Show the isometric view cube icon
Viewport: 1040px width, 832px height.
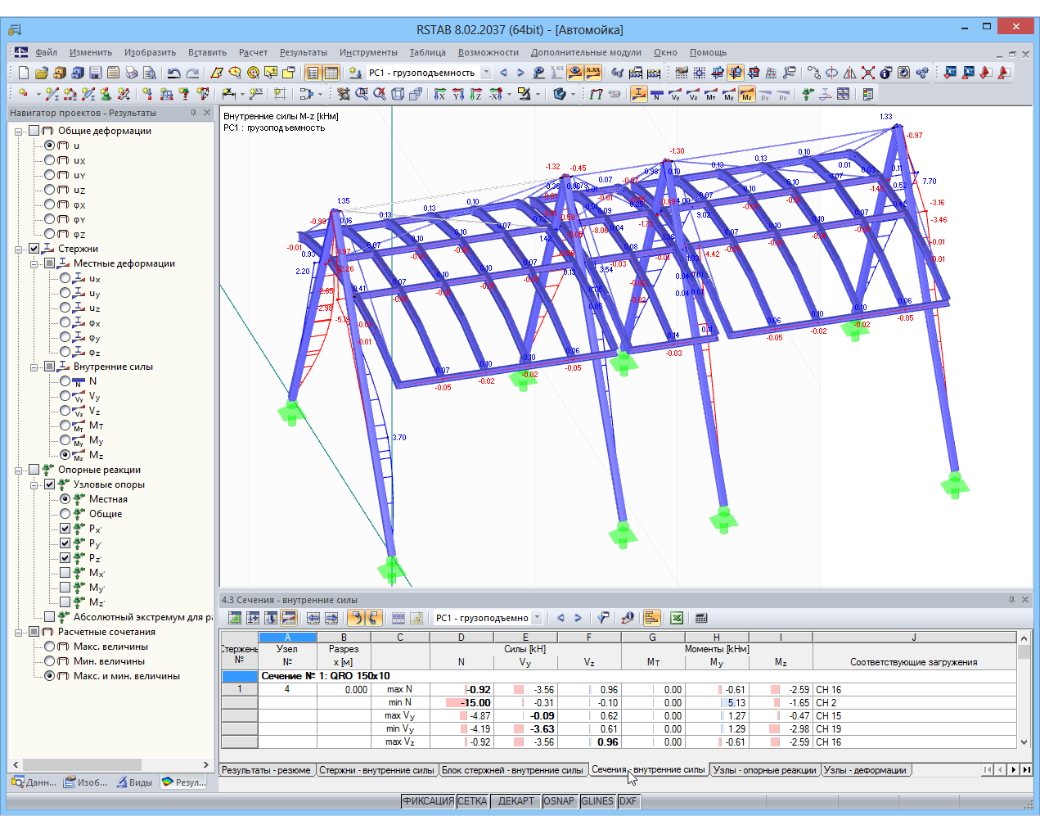pos(397,94)
